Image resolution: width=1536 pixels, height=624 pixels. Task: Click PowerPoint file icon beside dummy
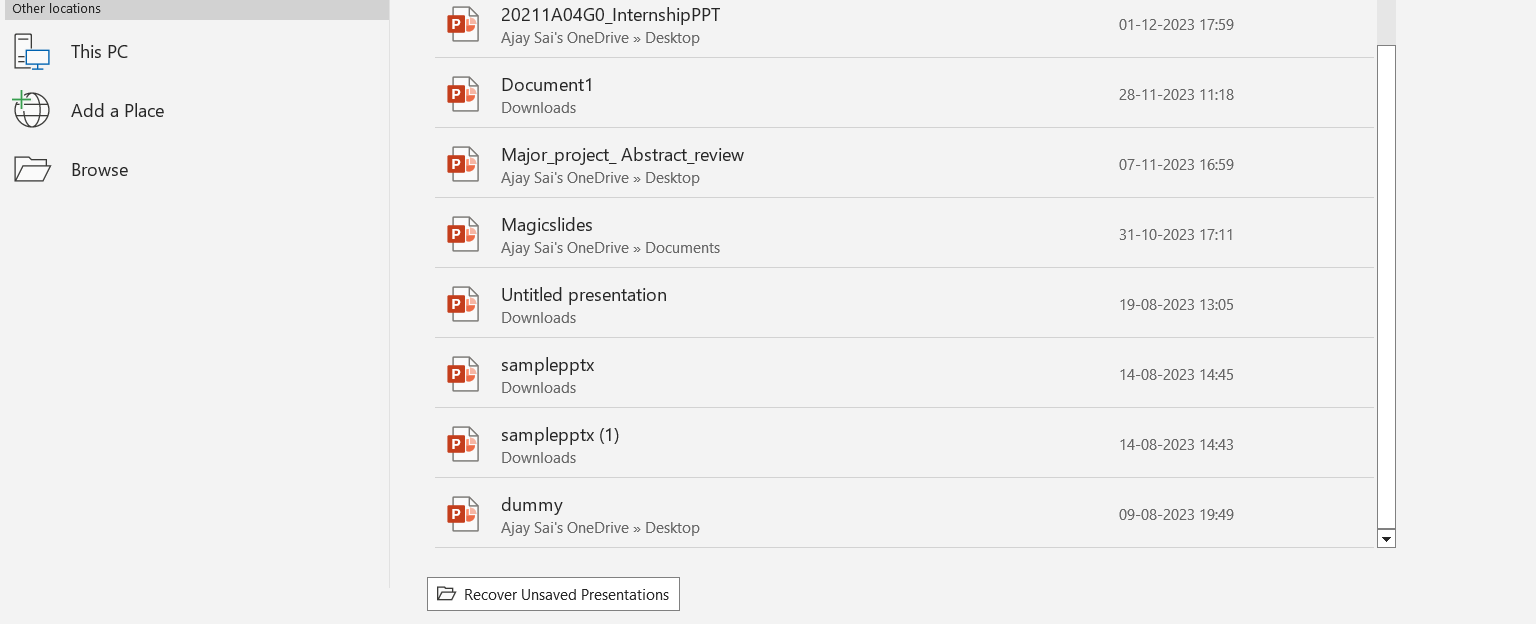point(463,514)
